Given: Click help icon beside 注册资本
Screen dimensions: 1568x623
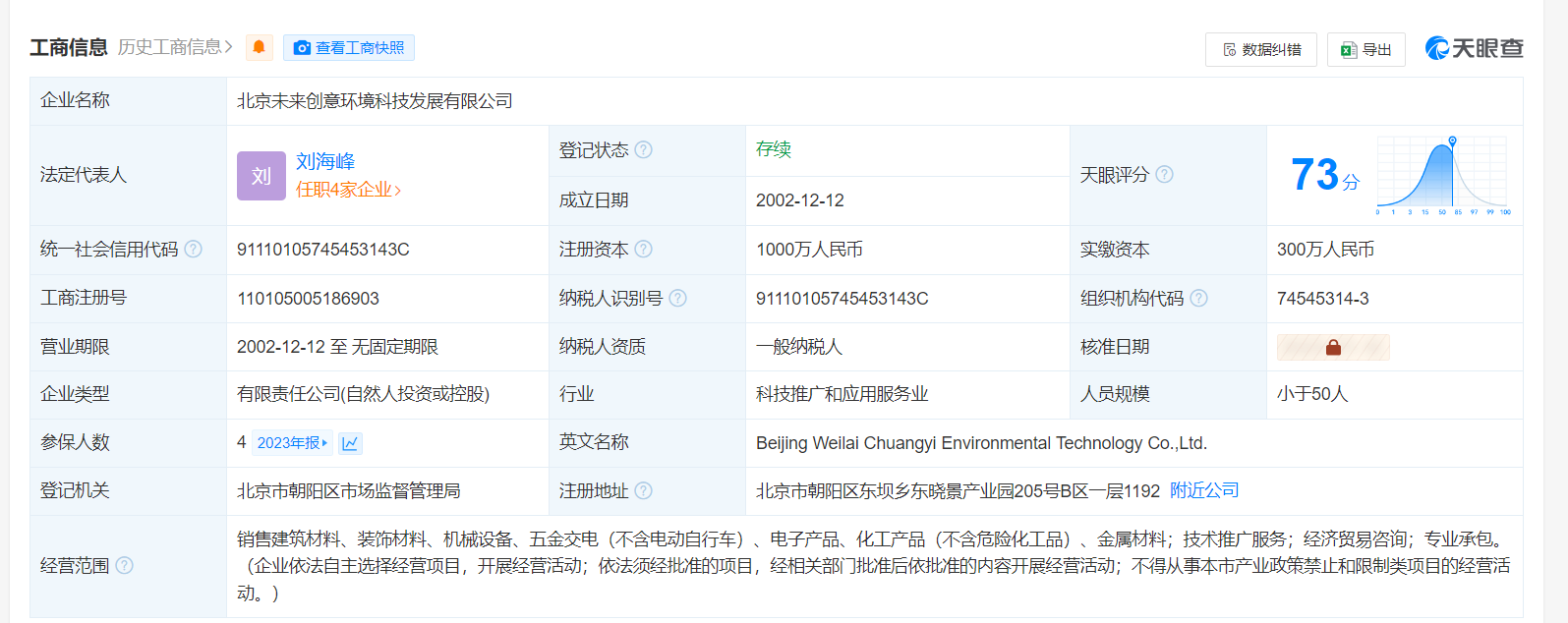Looking at the screenshot, I should (643, 250).
